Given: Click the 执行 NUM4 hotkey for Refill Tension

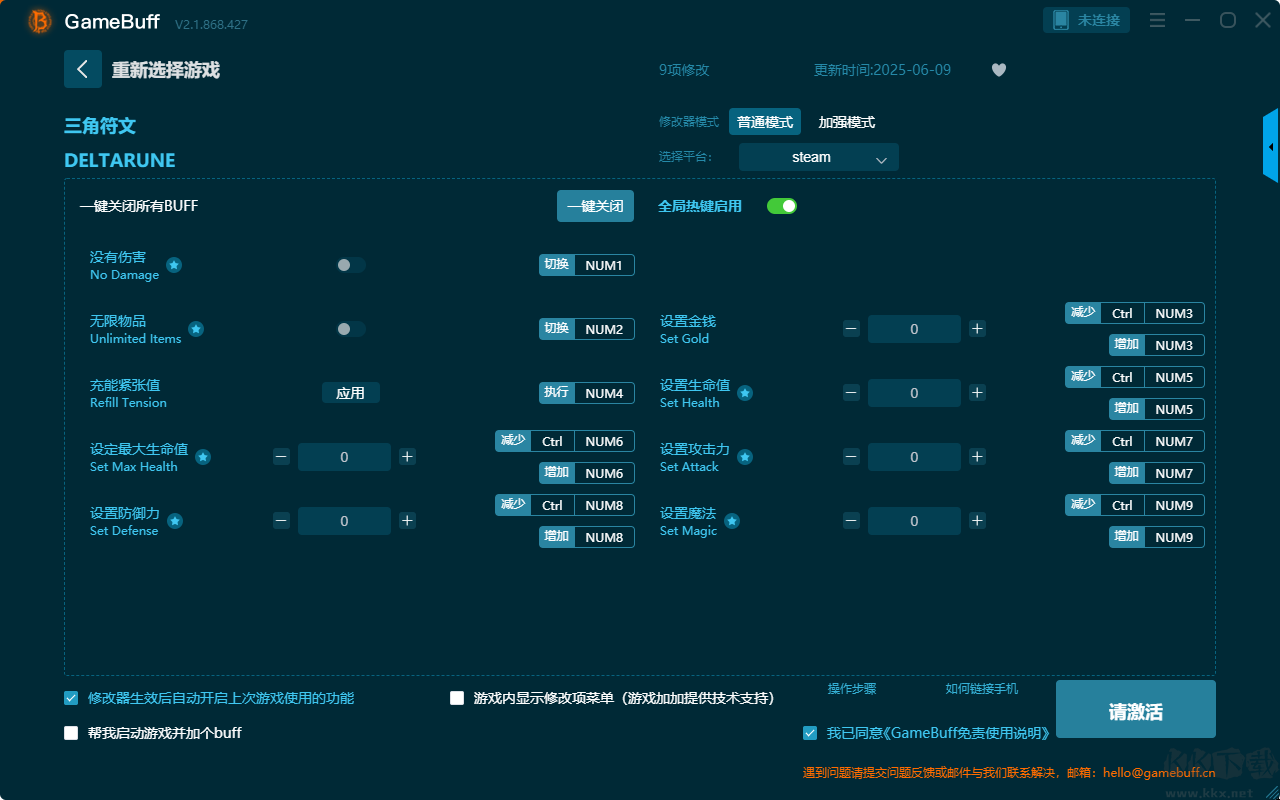Looking at the screenshot, I should click(587, 393).
